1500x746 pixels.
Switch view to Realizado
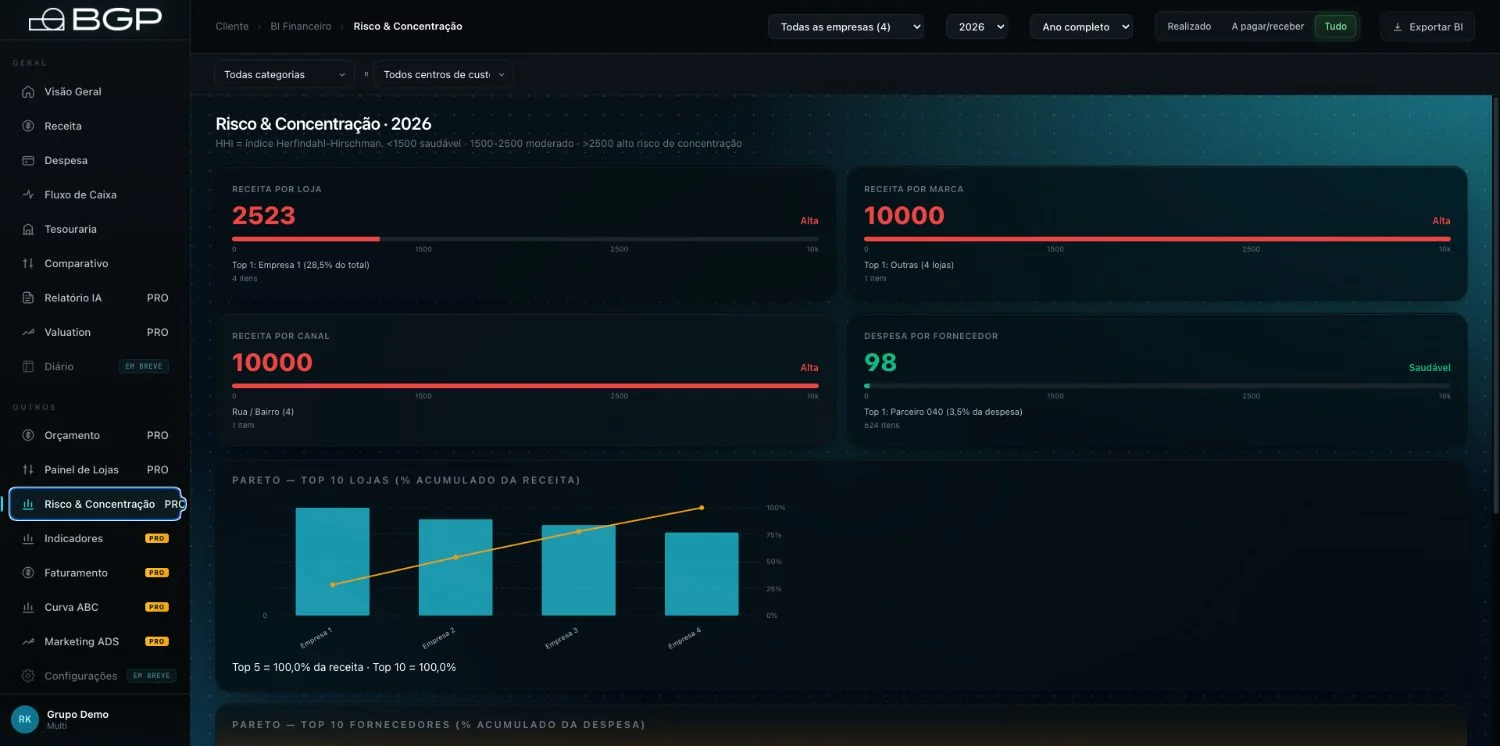click(1189, 27)
